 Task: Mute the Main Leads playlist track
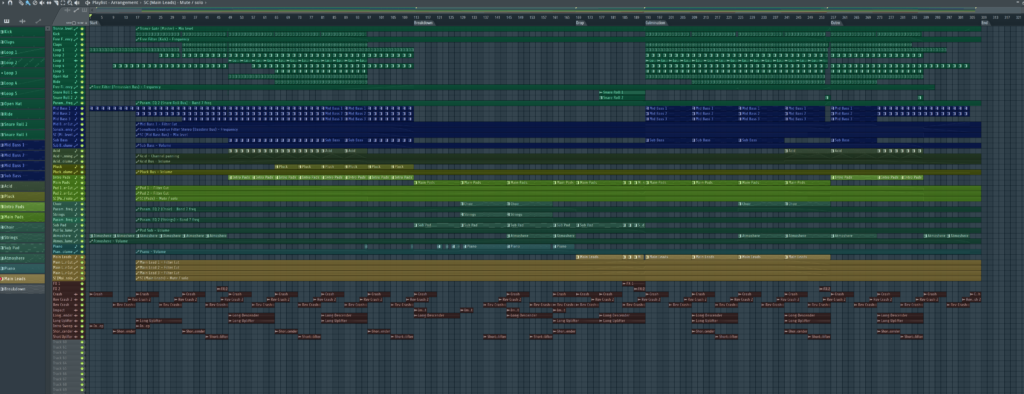82,257
